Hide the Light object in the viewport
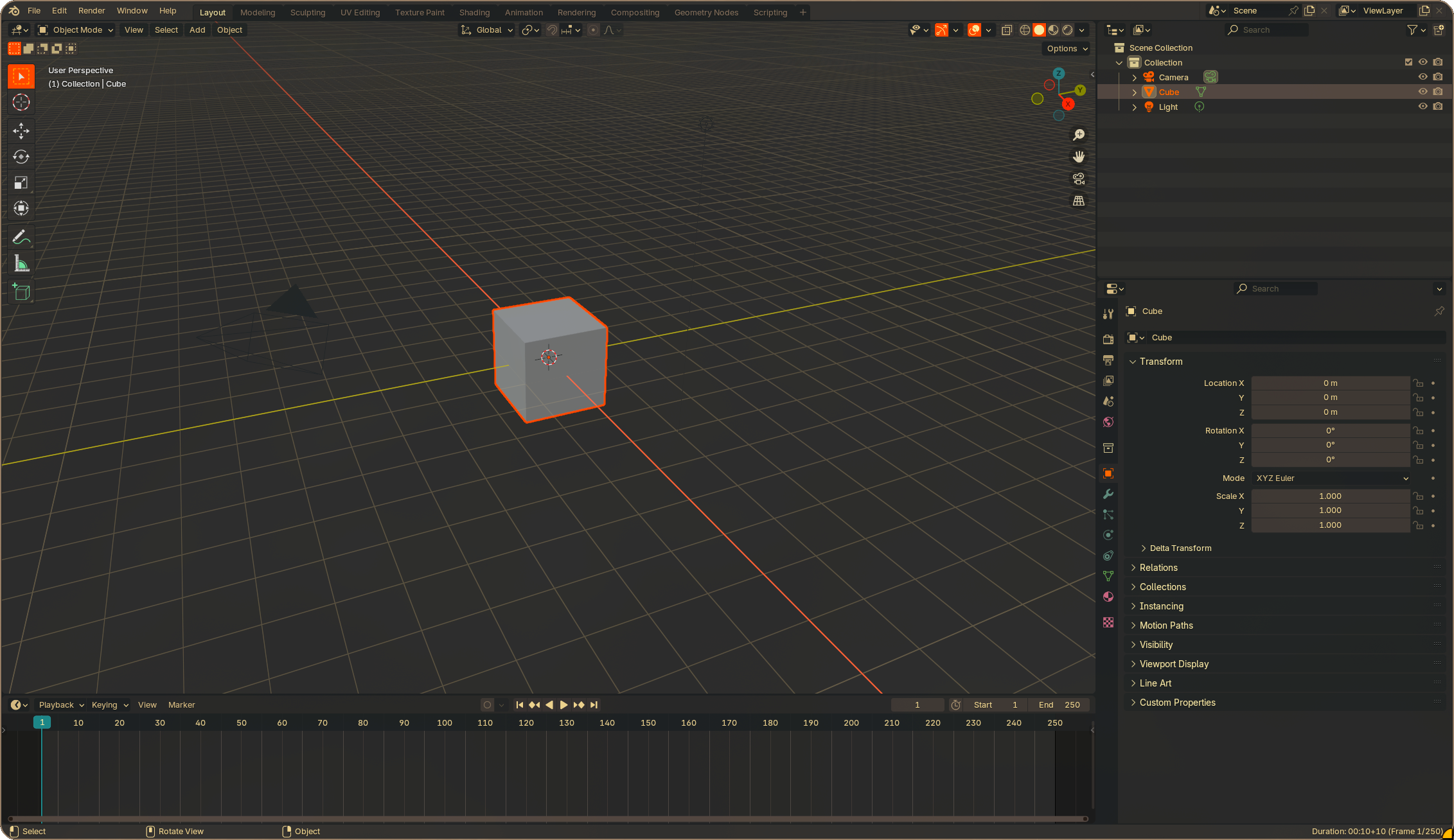This screenshot has height=840, width=1454. [1423, 107]
